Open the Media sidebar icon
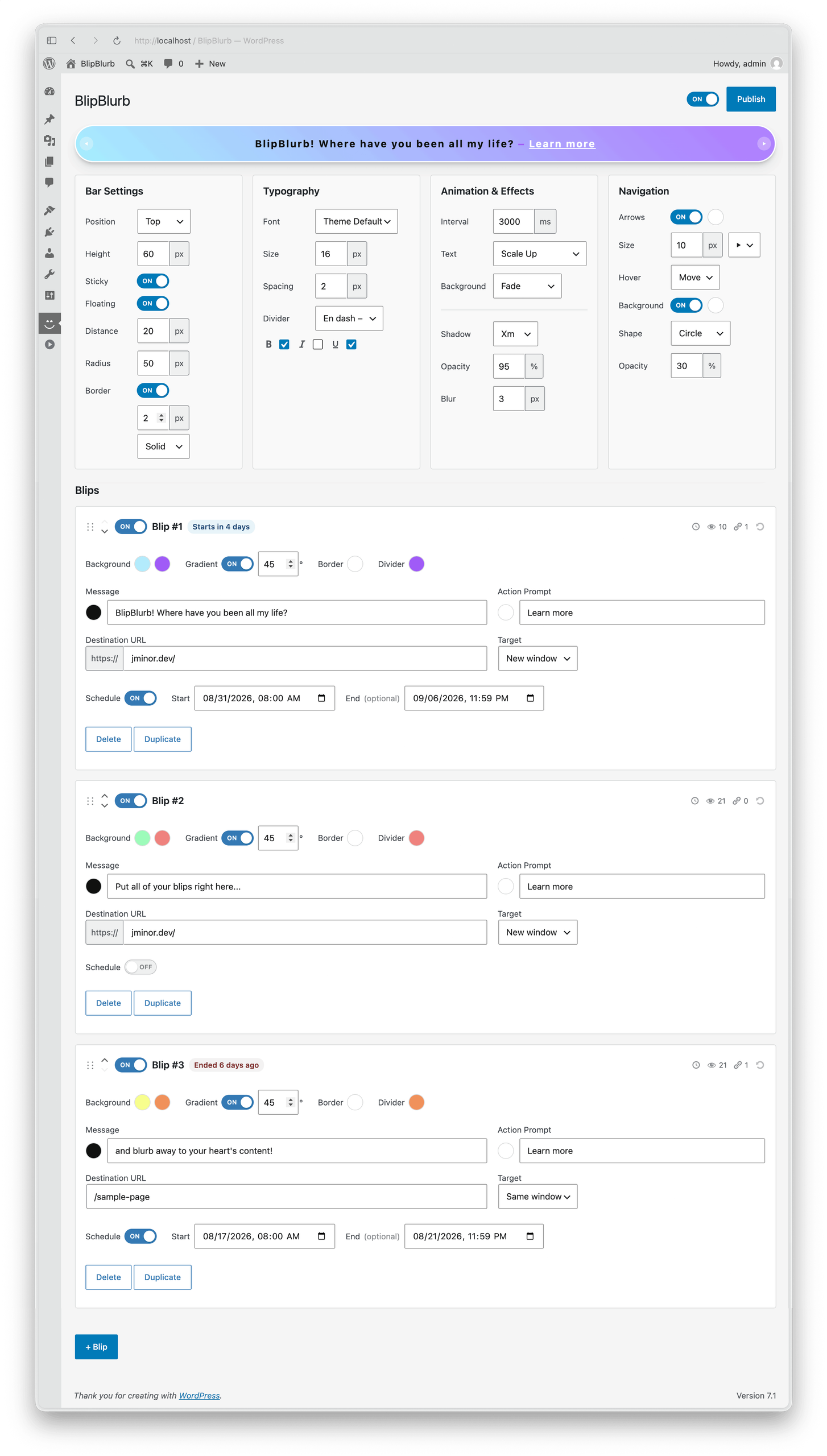Screen dimensions: 827x1456 [49, 140]
